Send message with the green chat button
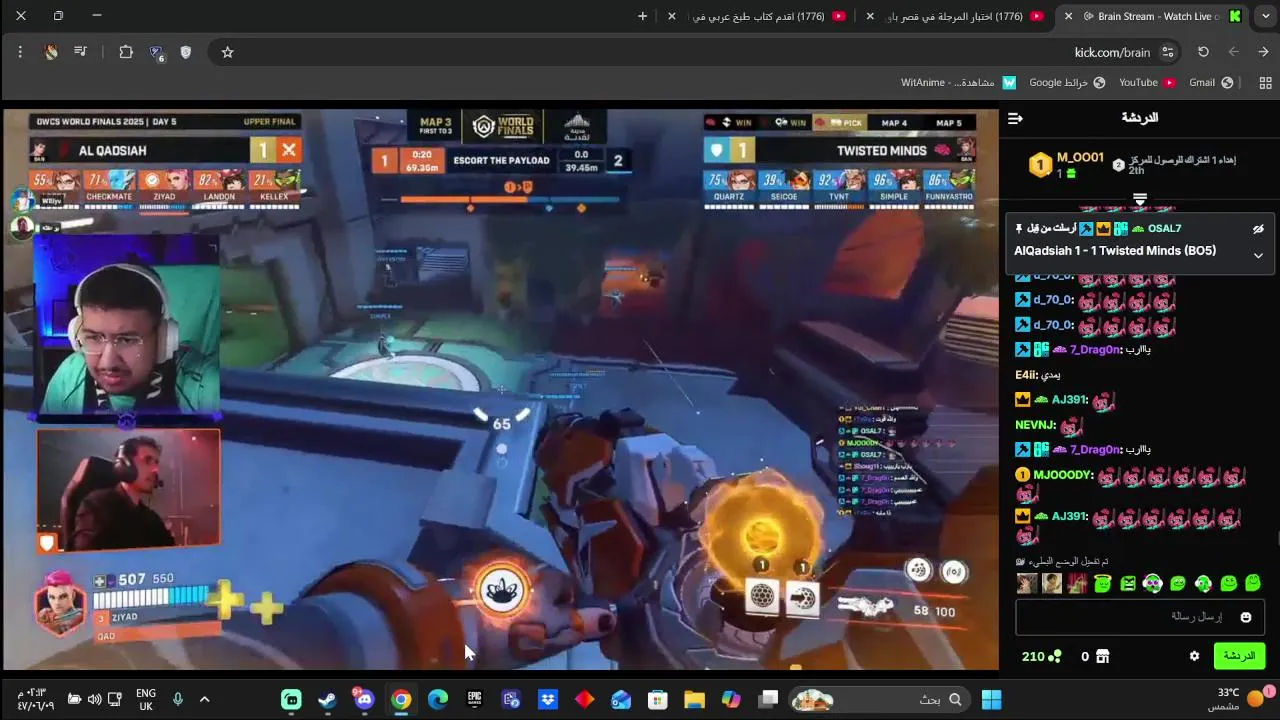Image resolution: width=1280 pixels, height=720 pixels. (1239, 656)
